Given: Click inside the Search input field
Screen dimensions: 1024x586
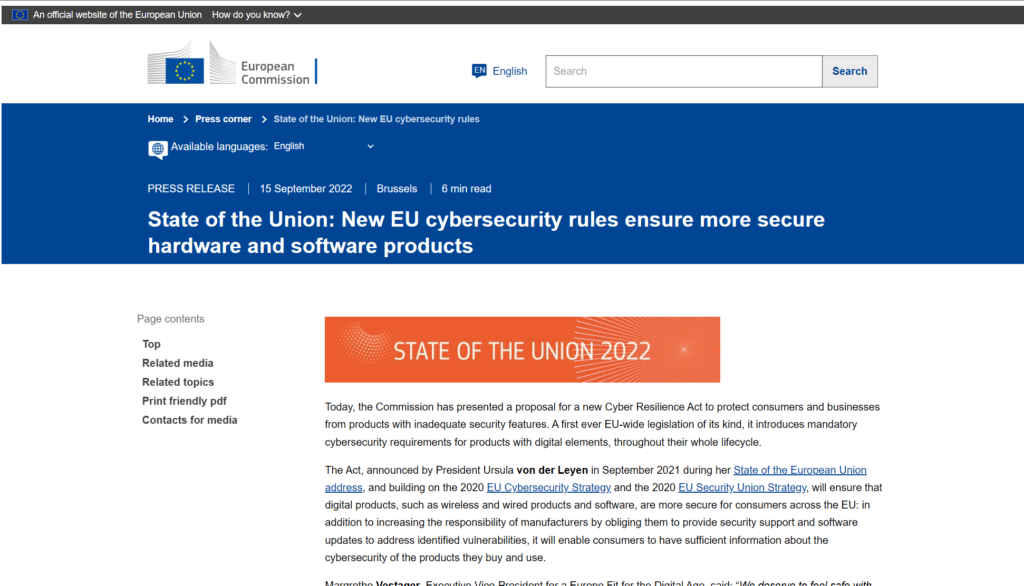Looking at the screenshot, I should 683,71.
